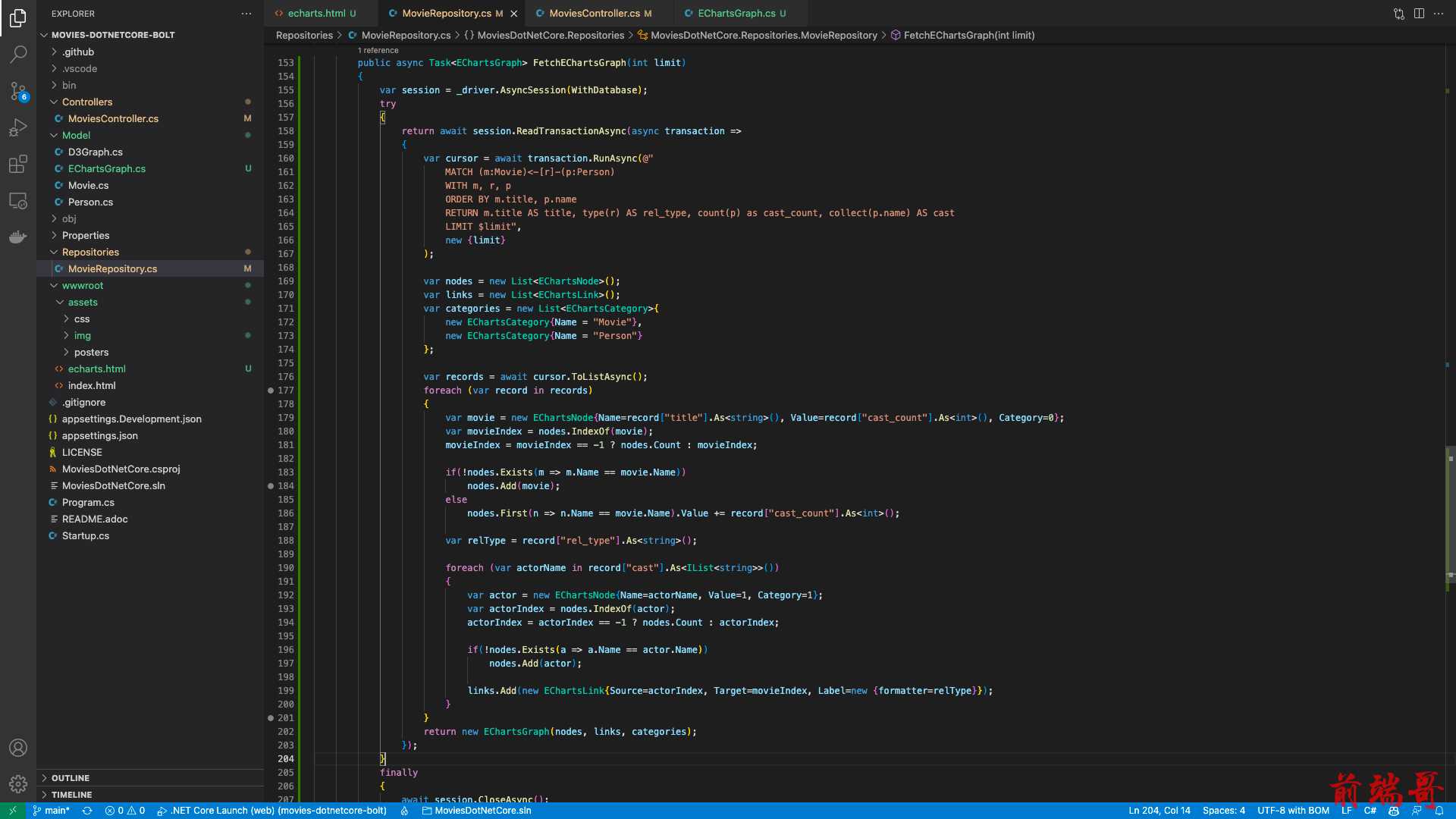Change encoding UTF-8 with BOM
Image resolution: width=1456 pixels, height=819 pixels.
point(1293,811)
